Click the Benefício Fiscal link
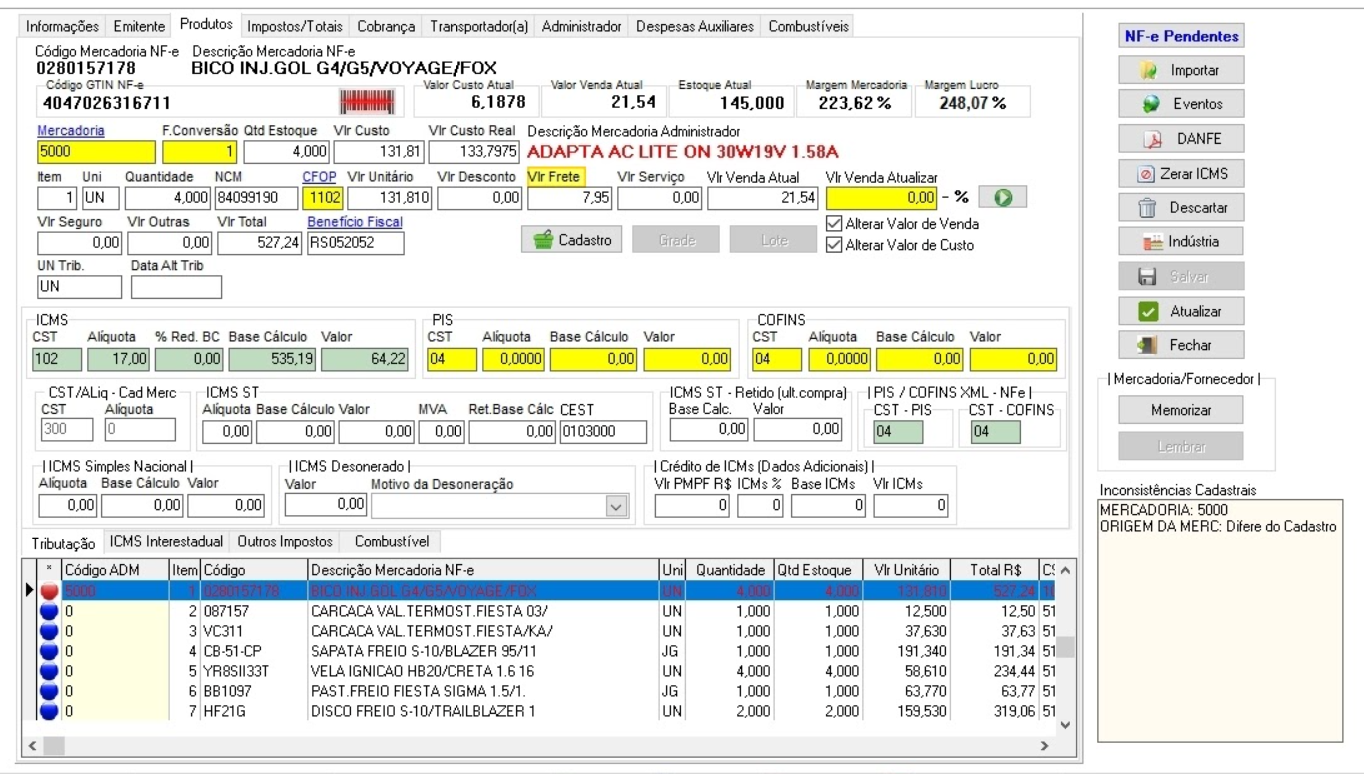This screenshot has width=1364, height=774. pyautogui.click(x=355, y=222)
